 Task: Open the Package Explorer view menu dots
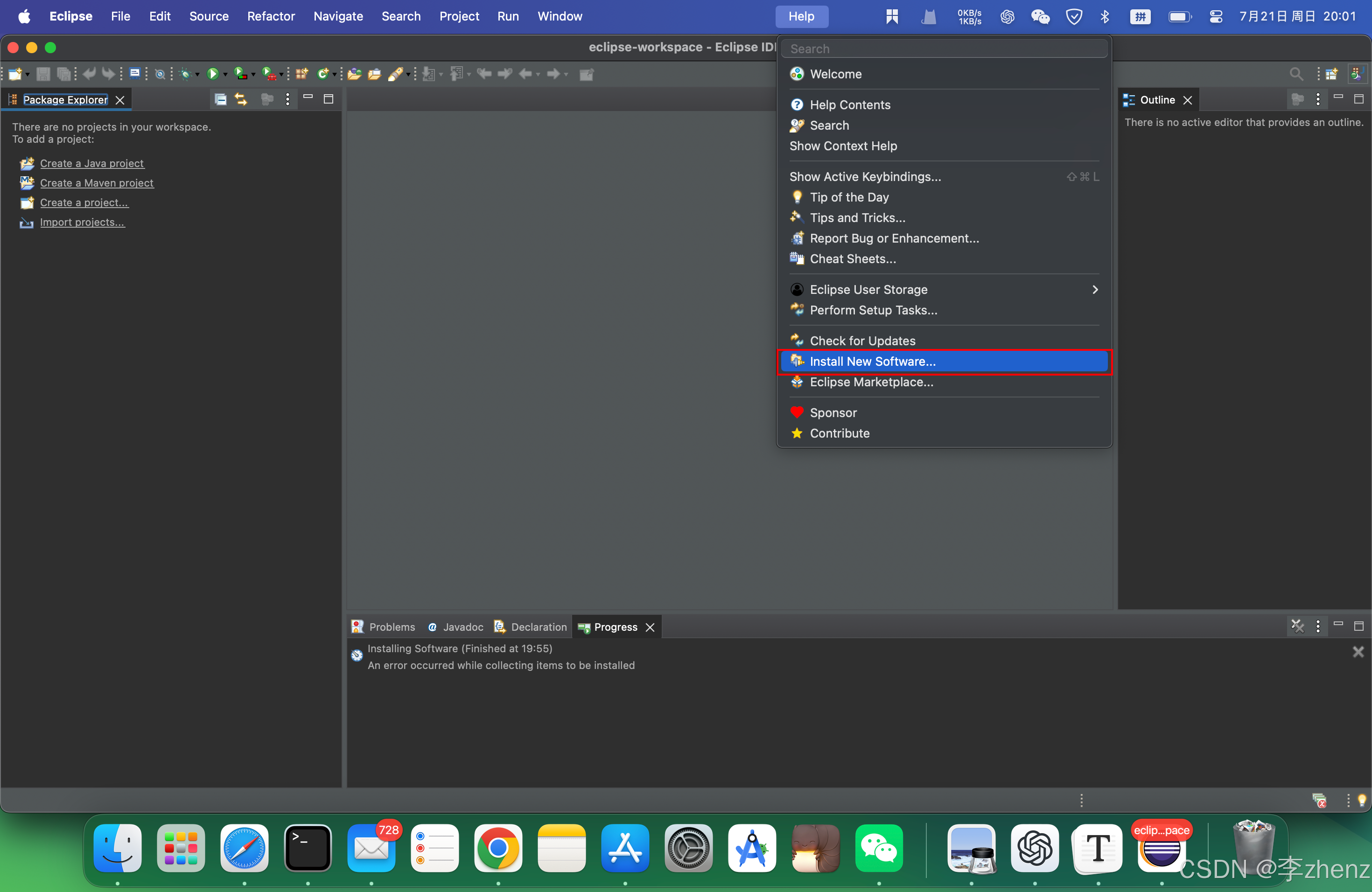click(287, 99)
